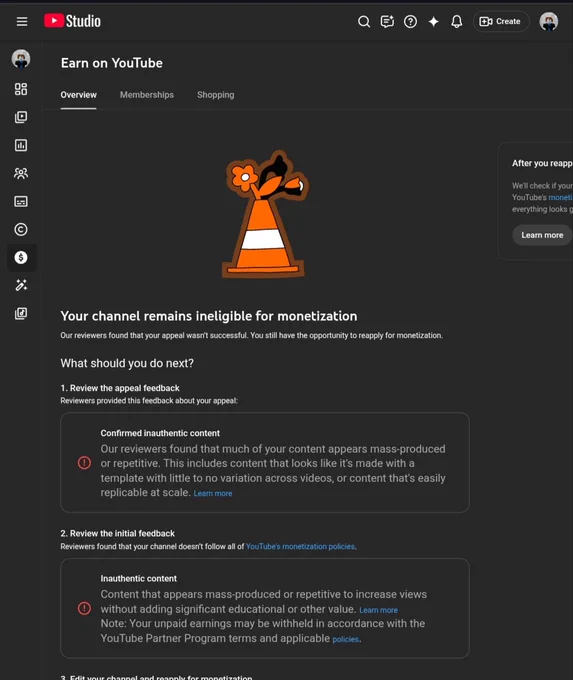
Task: Click the 'What should you do next?' heading
Action: (x=127, y=363)
